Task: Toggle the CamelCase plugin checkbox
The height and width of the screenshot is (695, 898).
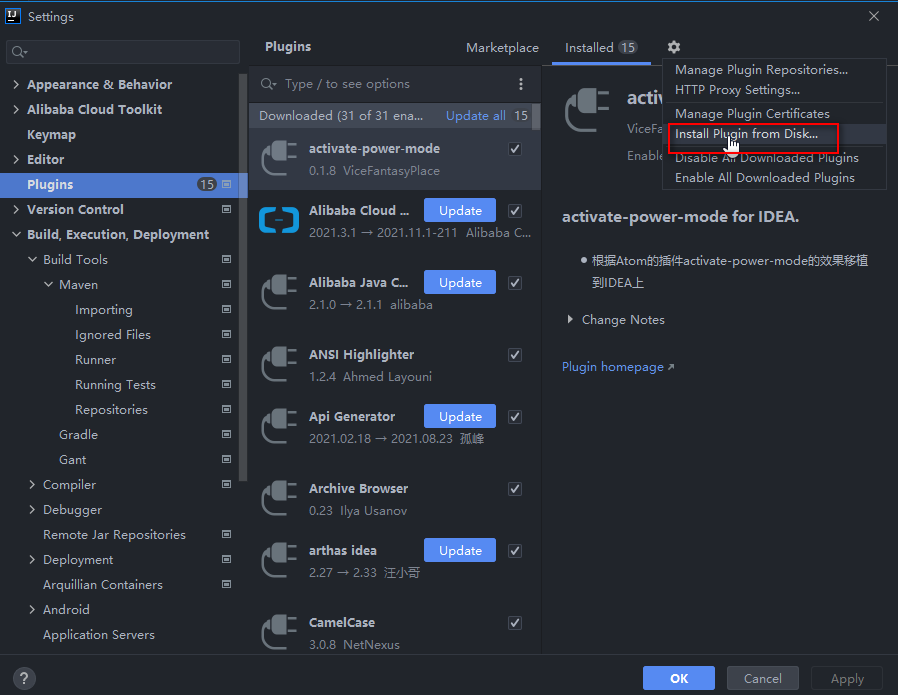Action: (515, 623)
